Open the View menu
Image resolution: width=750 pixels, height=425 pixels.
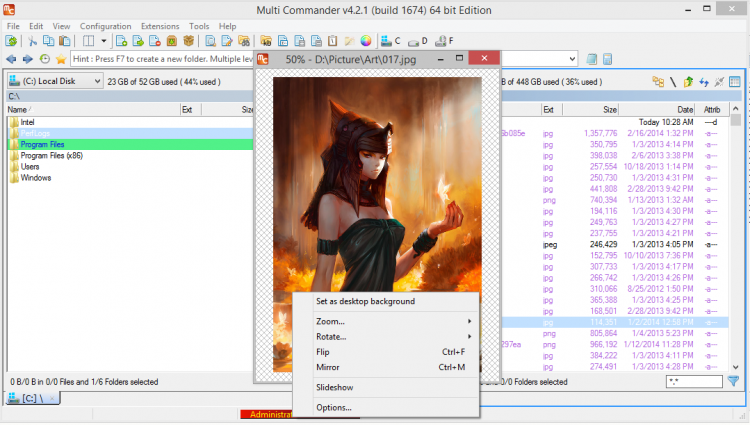click(x=61, y=26)
